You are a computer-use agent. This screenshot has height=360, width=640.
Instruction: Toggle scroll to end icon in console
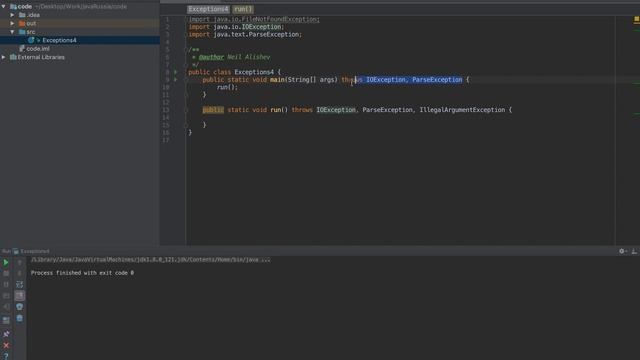(19, 296)
